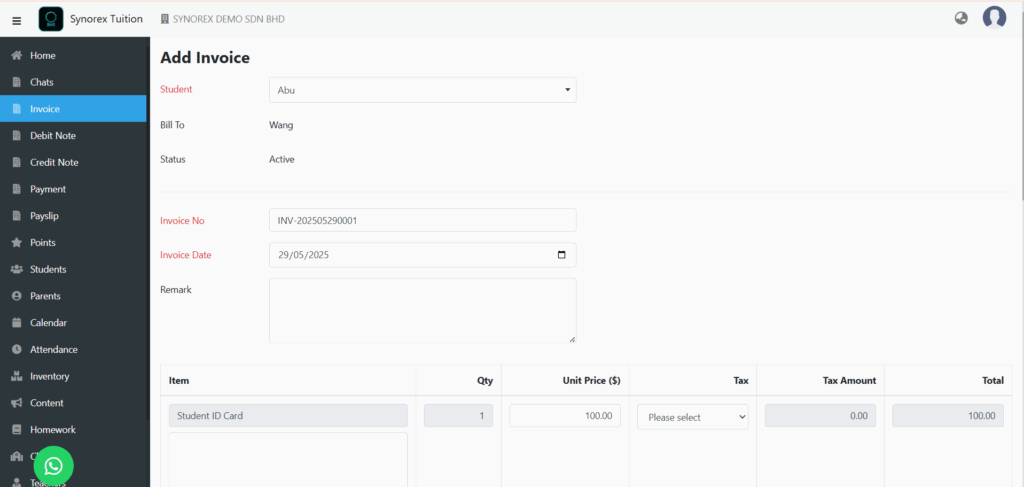This screenshot has height=487, width=1024.
Task: Open the Homework menu item
Action: [x=73, y=430]
